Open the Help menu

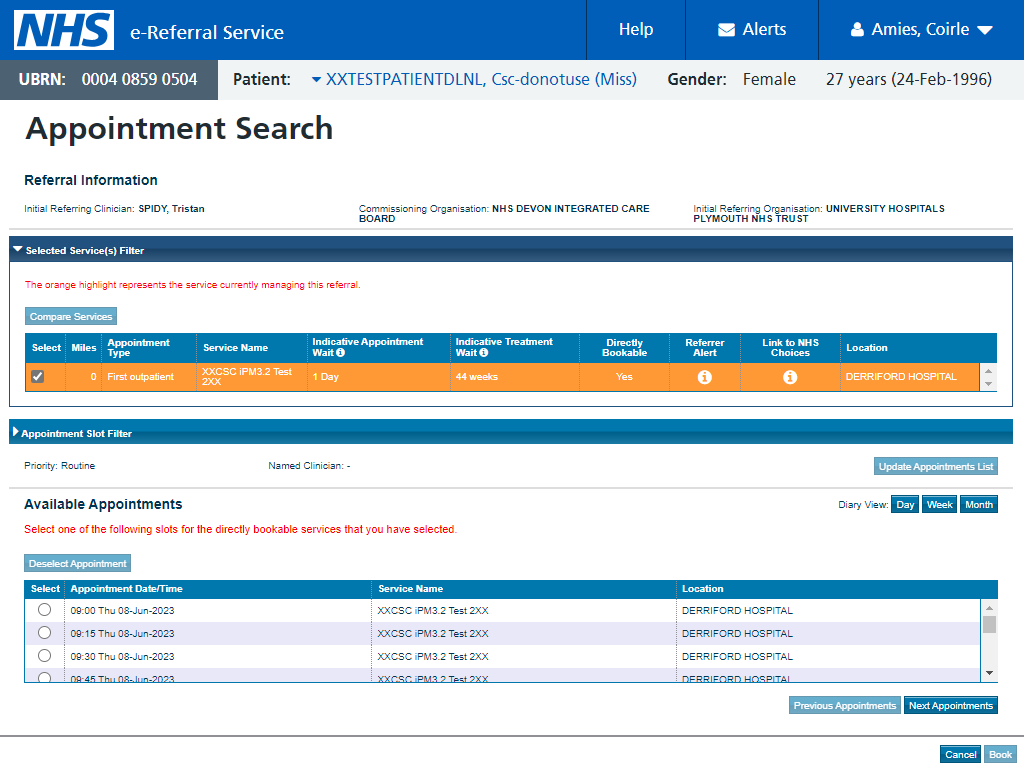click(x=635, y=29)
